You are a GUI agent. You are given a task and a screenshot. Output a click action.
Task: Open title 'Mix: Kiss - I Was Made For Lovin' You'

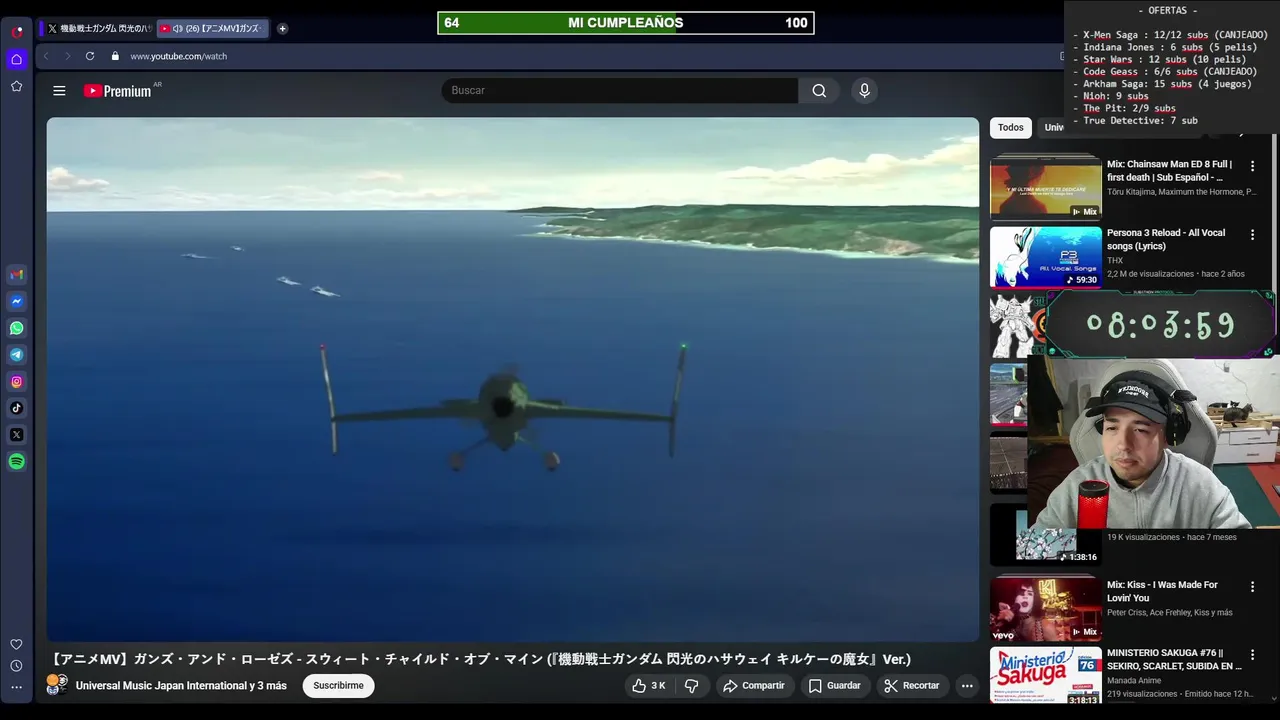[x=1162, y=592]
